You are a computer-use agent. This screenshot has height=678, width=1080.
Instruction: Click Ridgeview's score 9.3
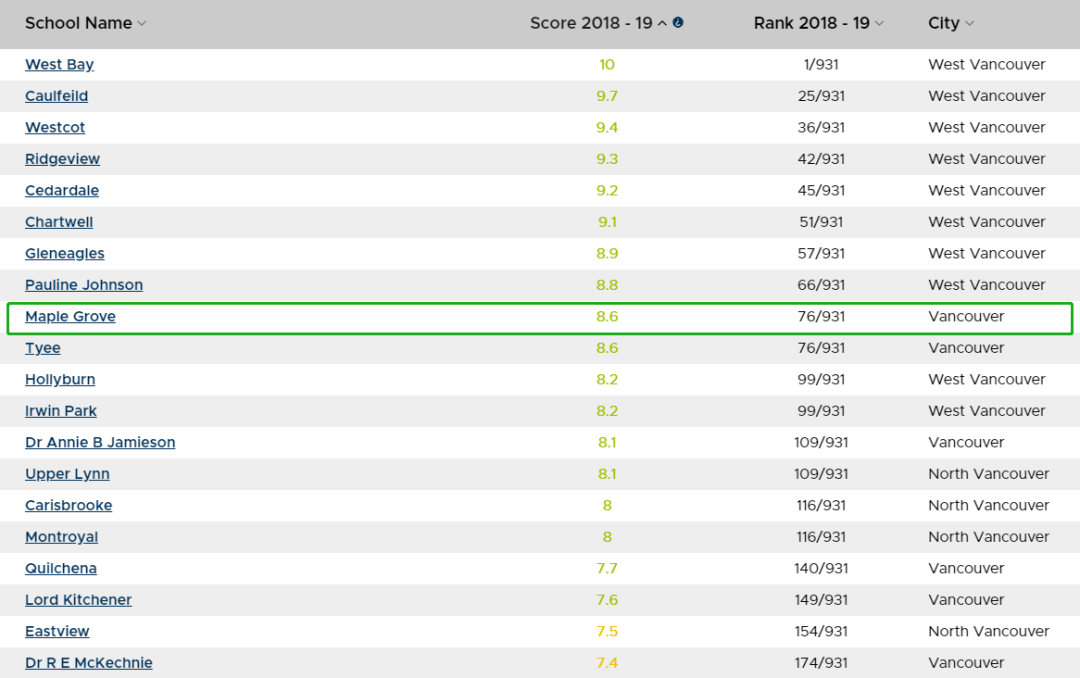click(x=607, y=159)
